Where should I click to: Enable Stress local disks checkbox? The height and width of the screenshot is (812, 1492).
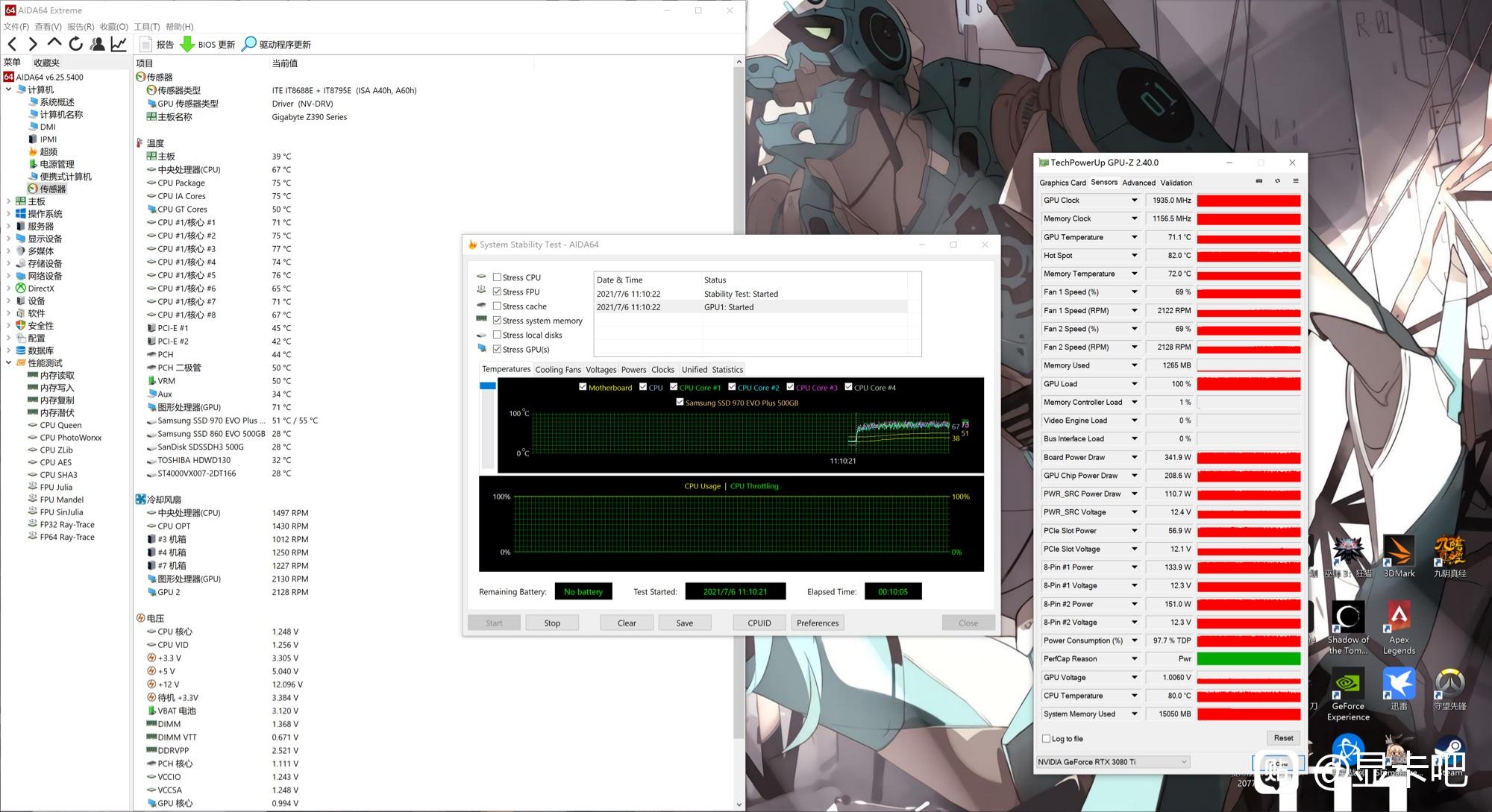point(497,335)
